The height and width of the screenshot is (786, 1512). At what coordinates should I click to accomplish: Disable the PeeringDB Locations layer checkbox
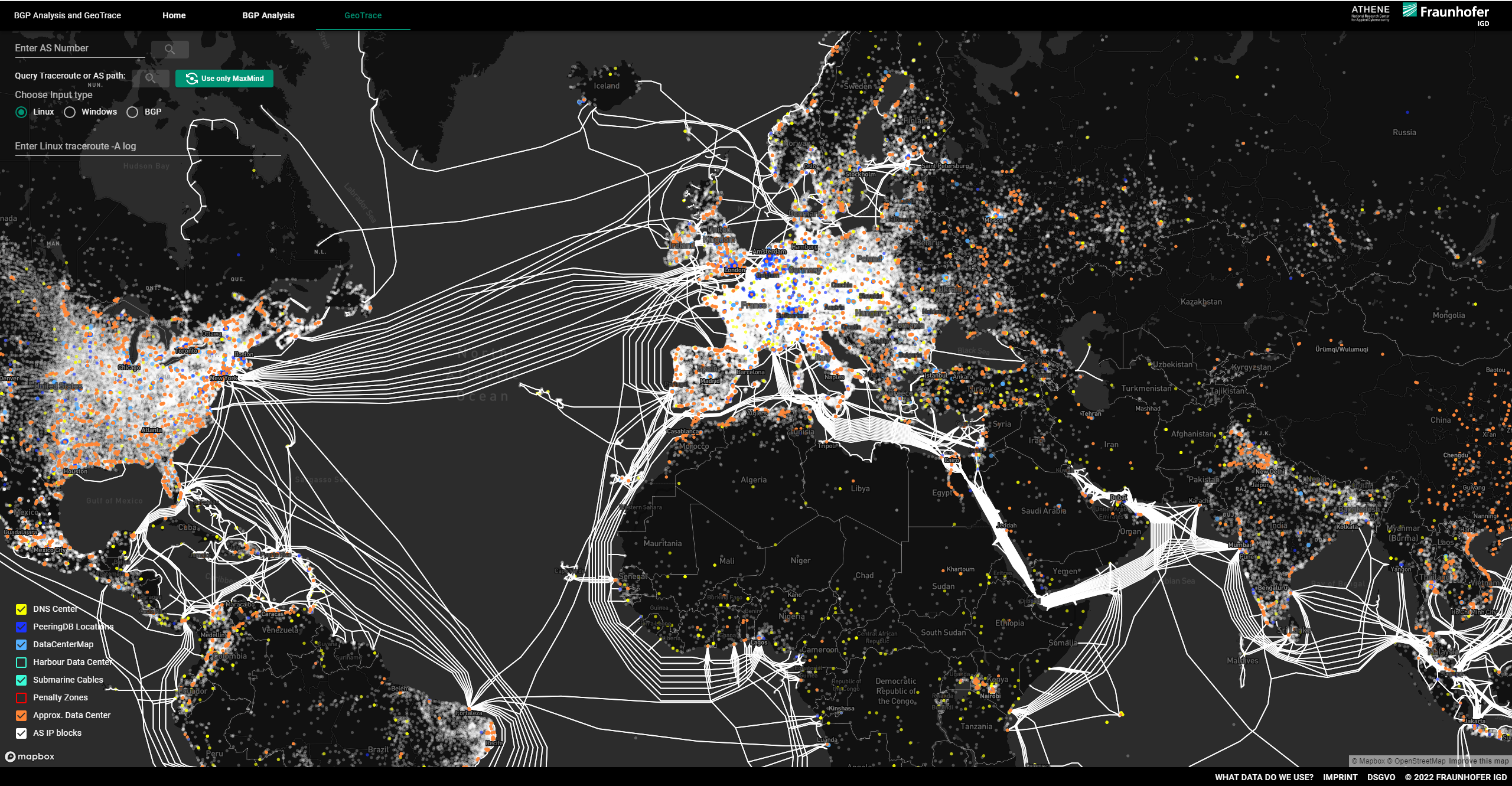[21, 627]
